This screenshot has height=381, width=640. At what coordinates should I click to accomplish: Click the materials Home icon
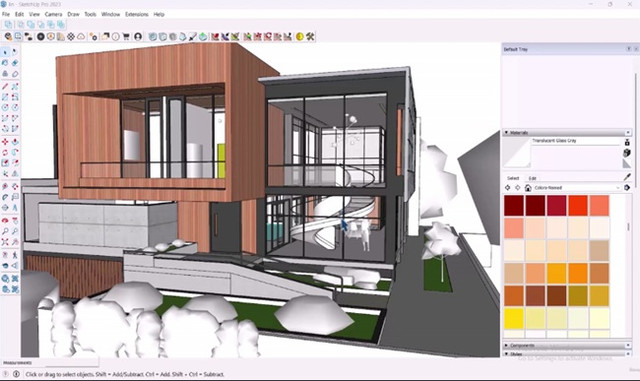point(528,188)
